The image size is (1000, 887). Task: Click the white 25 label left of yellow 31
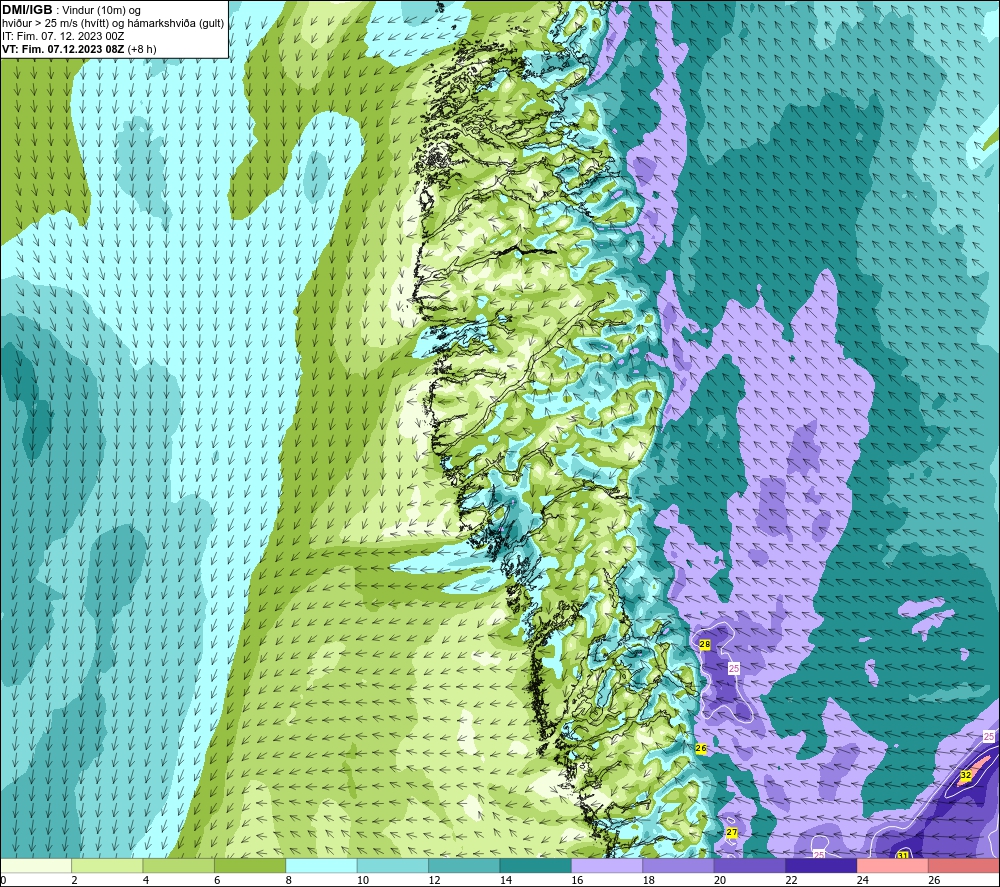pyautogui.click(x=819, y=855)
